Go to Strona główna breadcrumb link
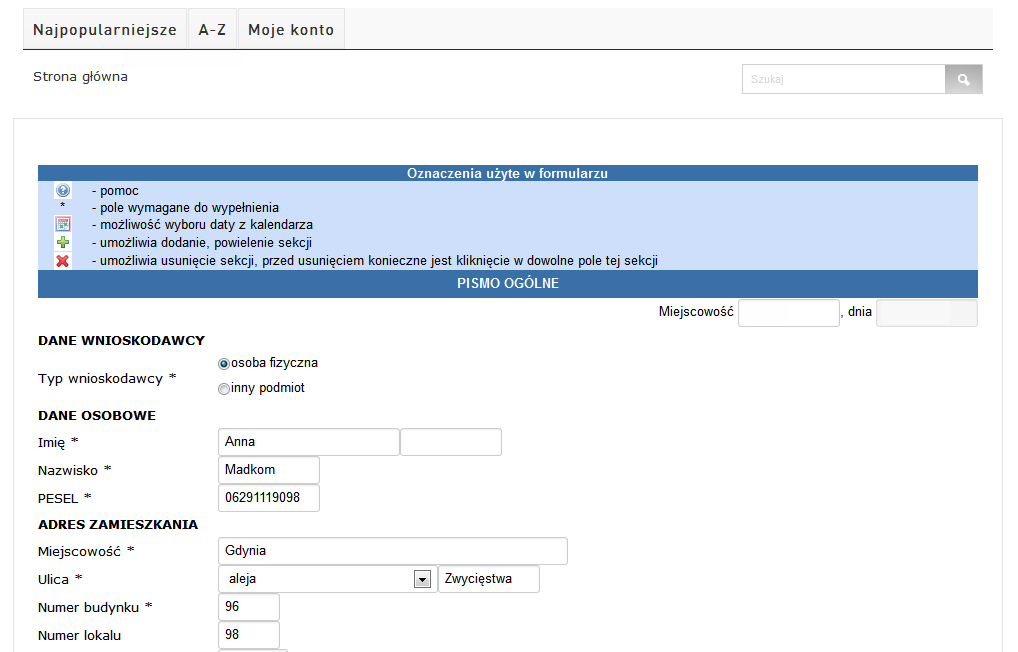Image resolution: width=1018 pixels, height=652 pixels. click(80, 77)
